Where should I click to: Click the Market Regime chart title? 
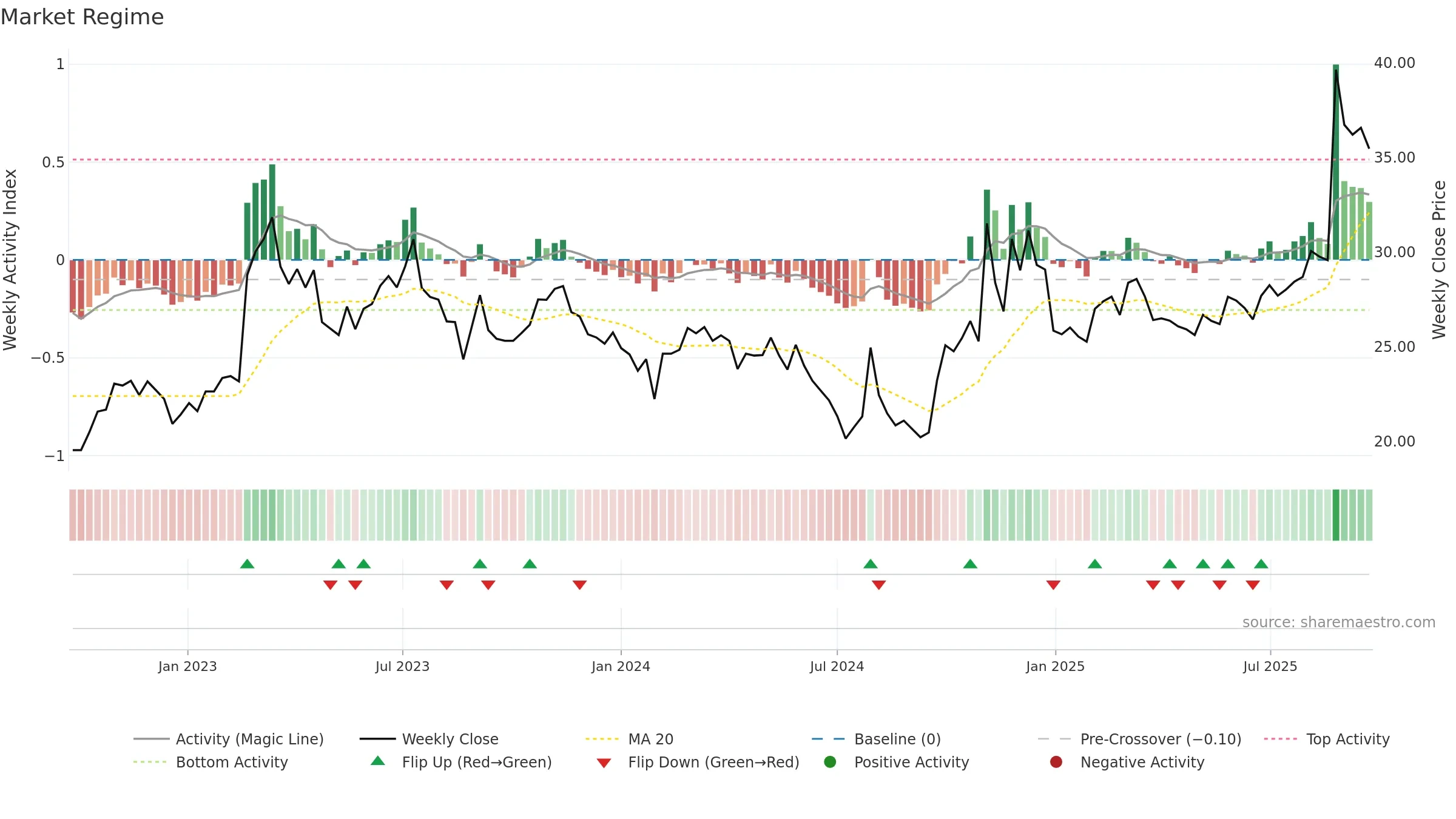point(82,17)
